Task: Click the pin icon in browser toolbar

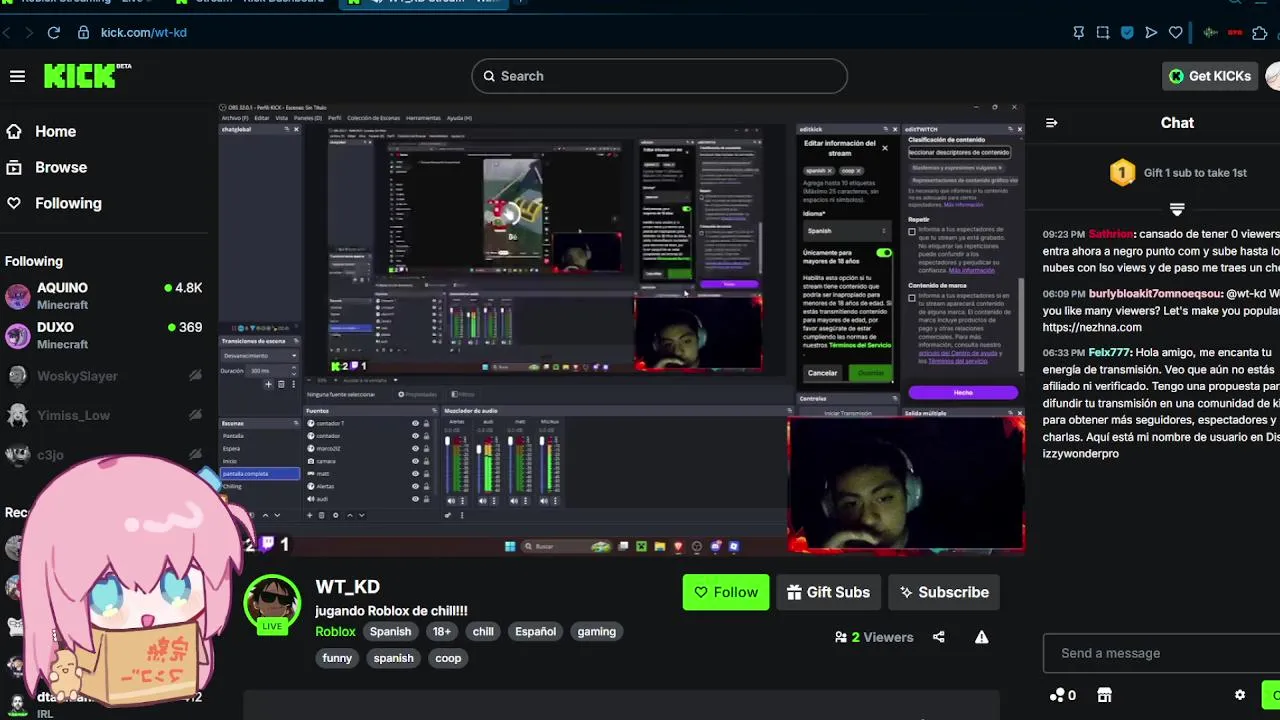Action: [1078, 33]
